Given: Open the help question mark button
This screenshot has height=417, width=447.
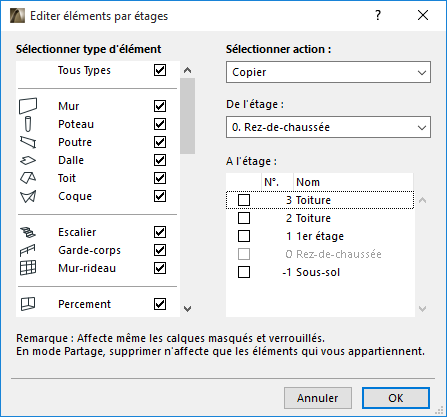Looking at the screenshot, I should tap(378, 15).
